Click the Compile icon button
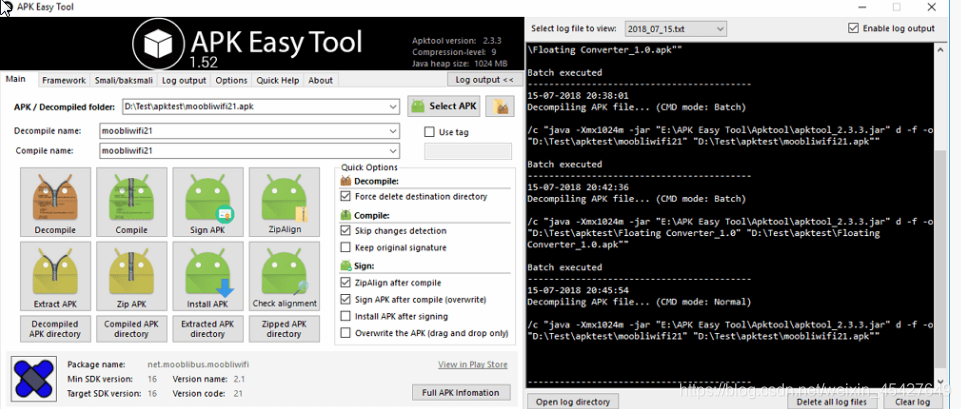 point(131,202)
